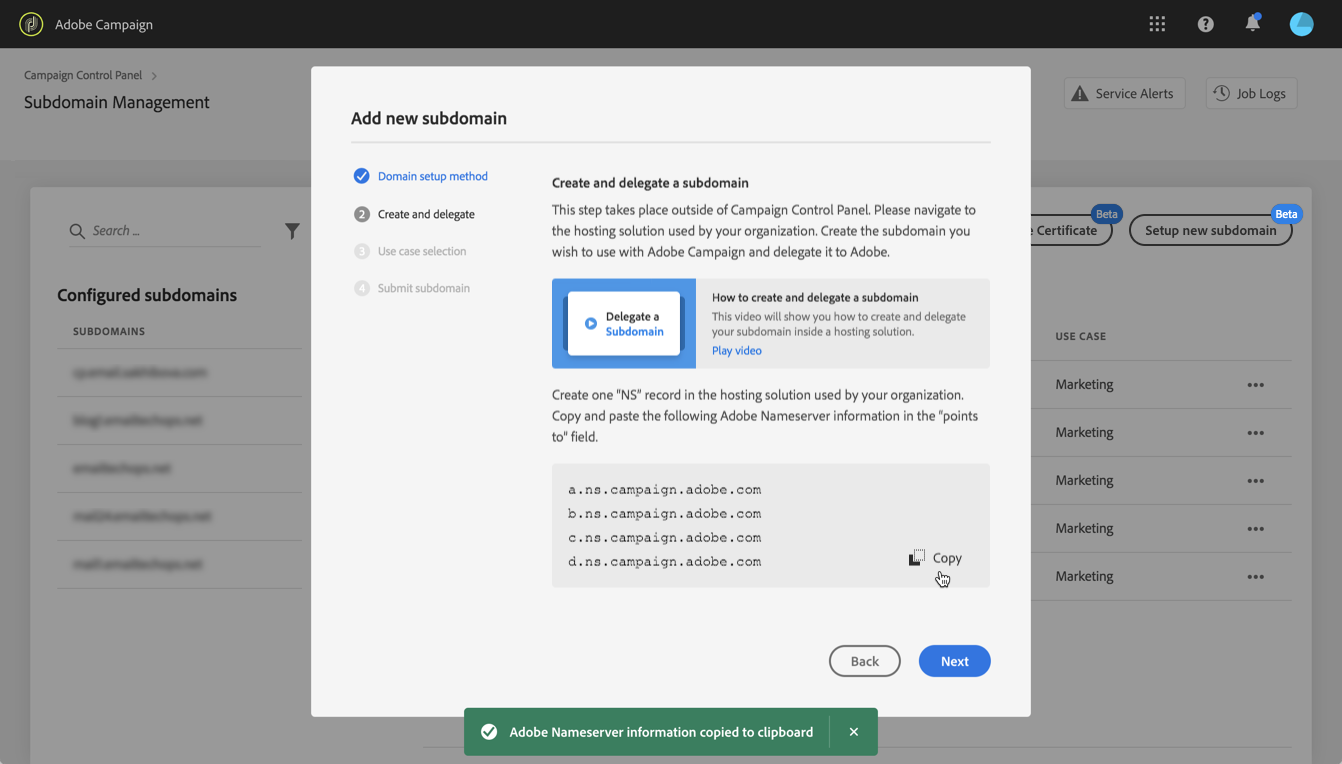The width and height of the screenshot is (1342, 764).
Task: Click the USE CASE column header
Action: tap(1080, 337)
